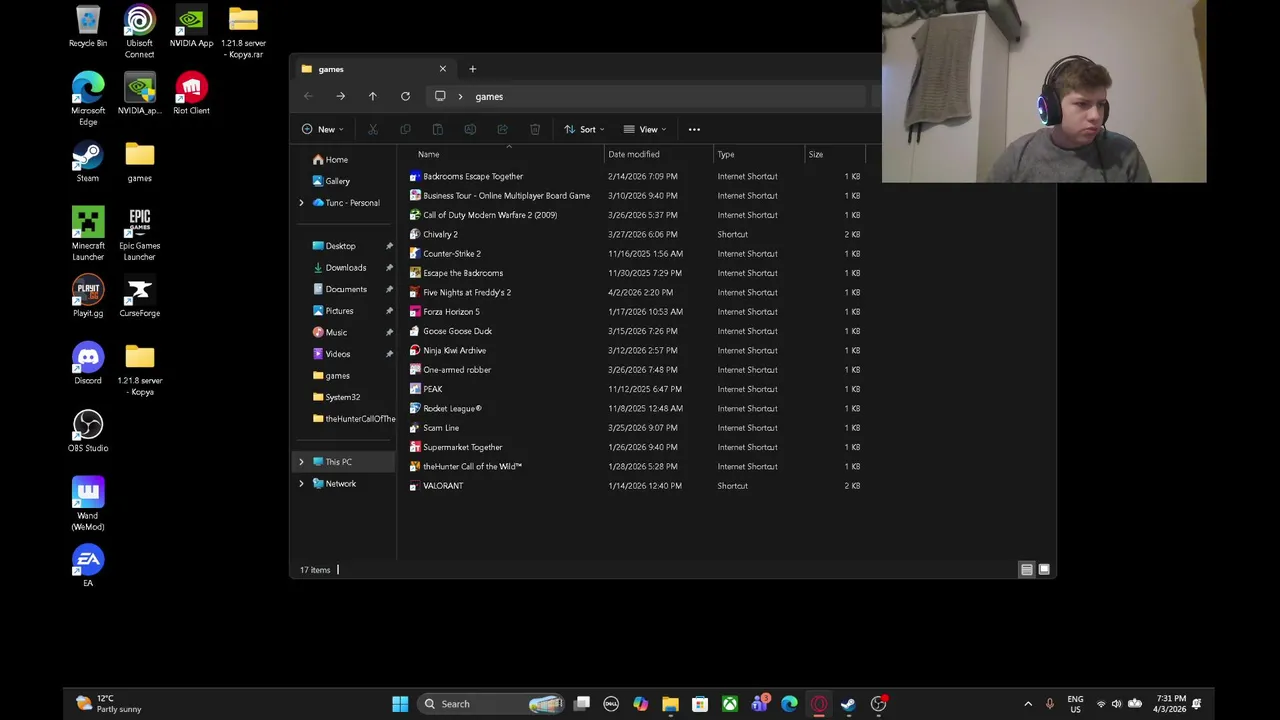The width and height of the screenshot is (1280, 720).
Task: Open Microsoft Edge desktop shortcut
Action: tap(88, 99)
